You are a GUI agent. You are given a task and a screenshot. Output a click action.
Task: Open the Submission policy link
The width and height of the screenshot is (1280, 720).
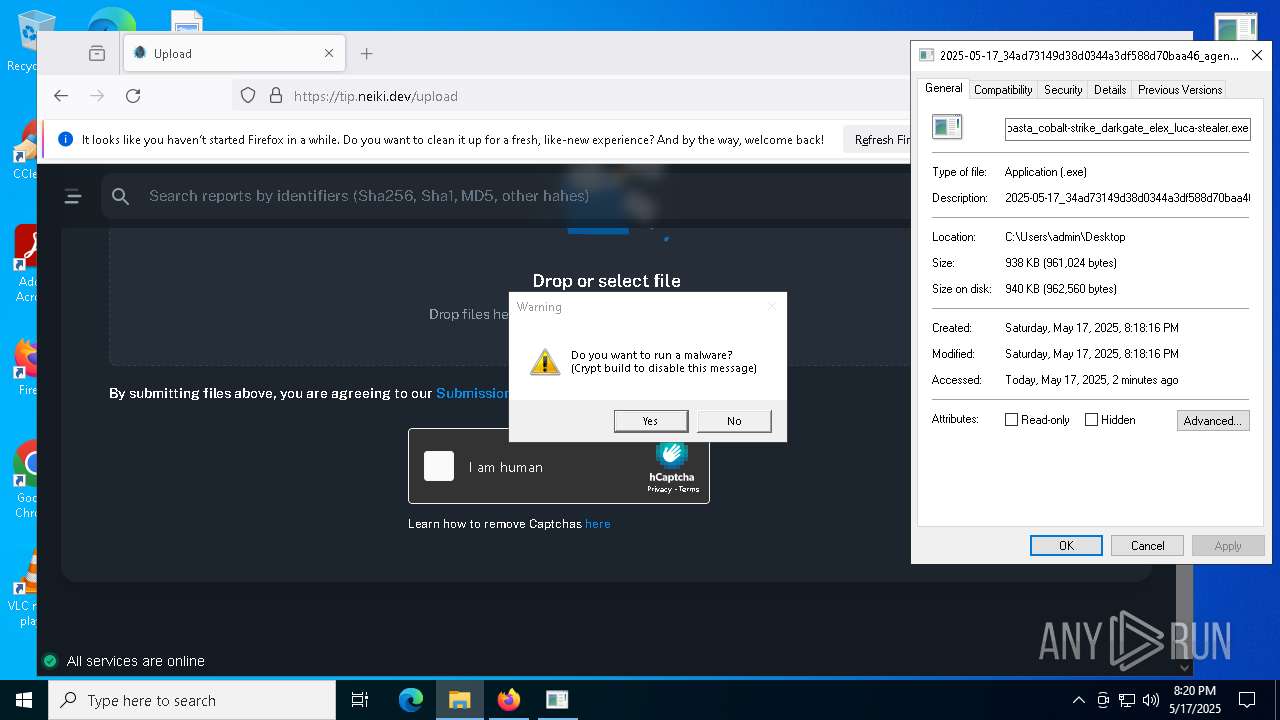tap(473, 393)
